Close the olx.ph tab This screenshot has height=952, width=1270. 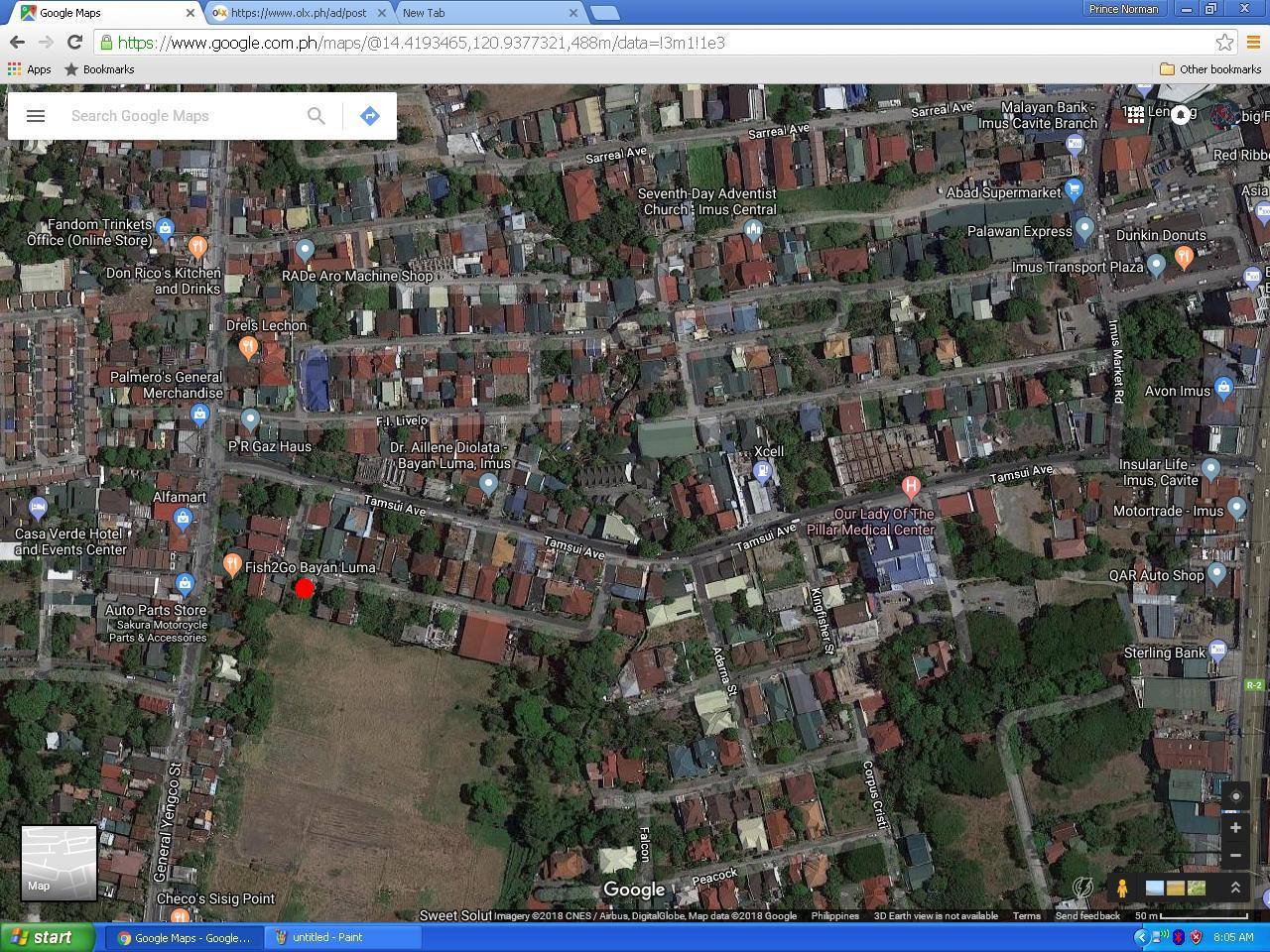[382, 13]
